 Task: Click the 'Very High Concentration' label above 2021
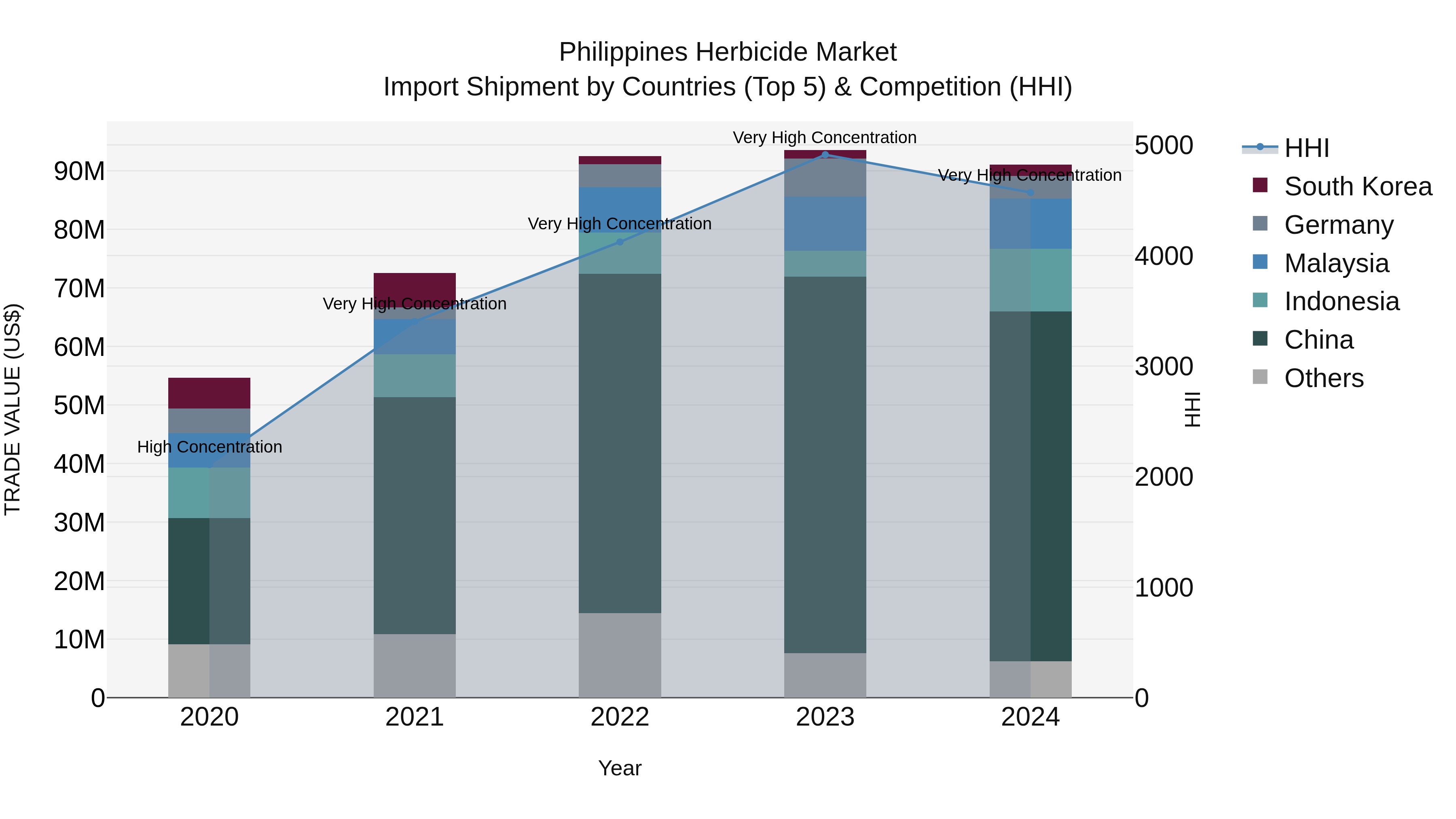[x=415, y=304]
